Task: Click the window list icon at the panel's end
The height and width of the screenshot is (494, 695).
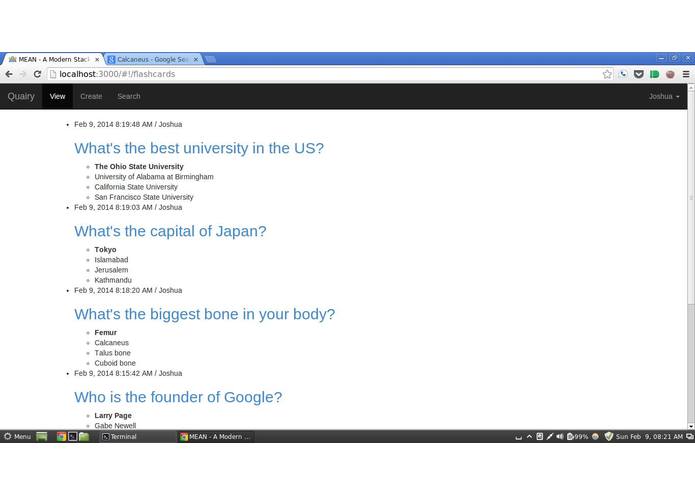Action: point(690,436)
